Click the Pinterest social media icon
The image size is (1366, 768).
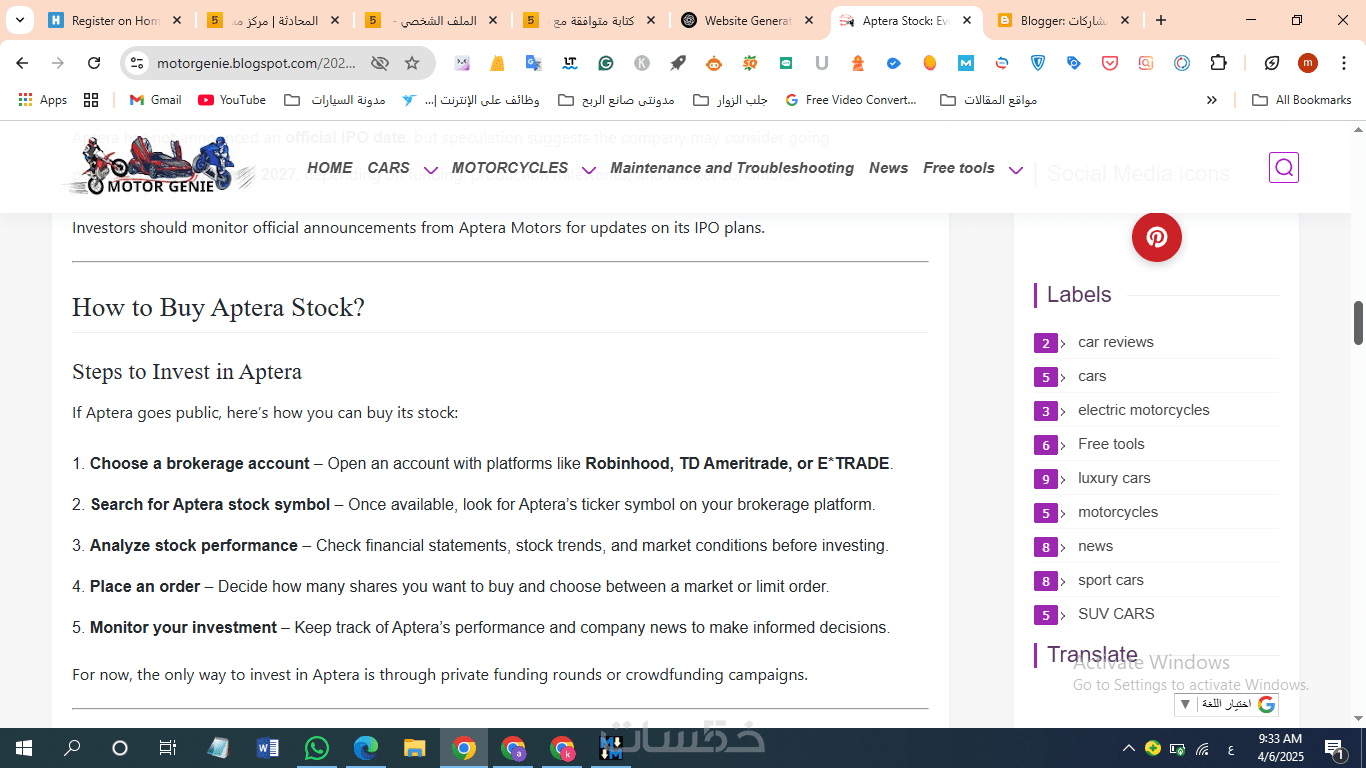click(x=1157, y=237)
